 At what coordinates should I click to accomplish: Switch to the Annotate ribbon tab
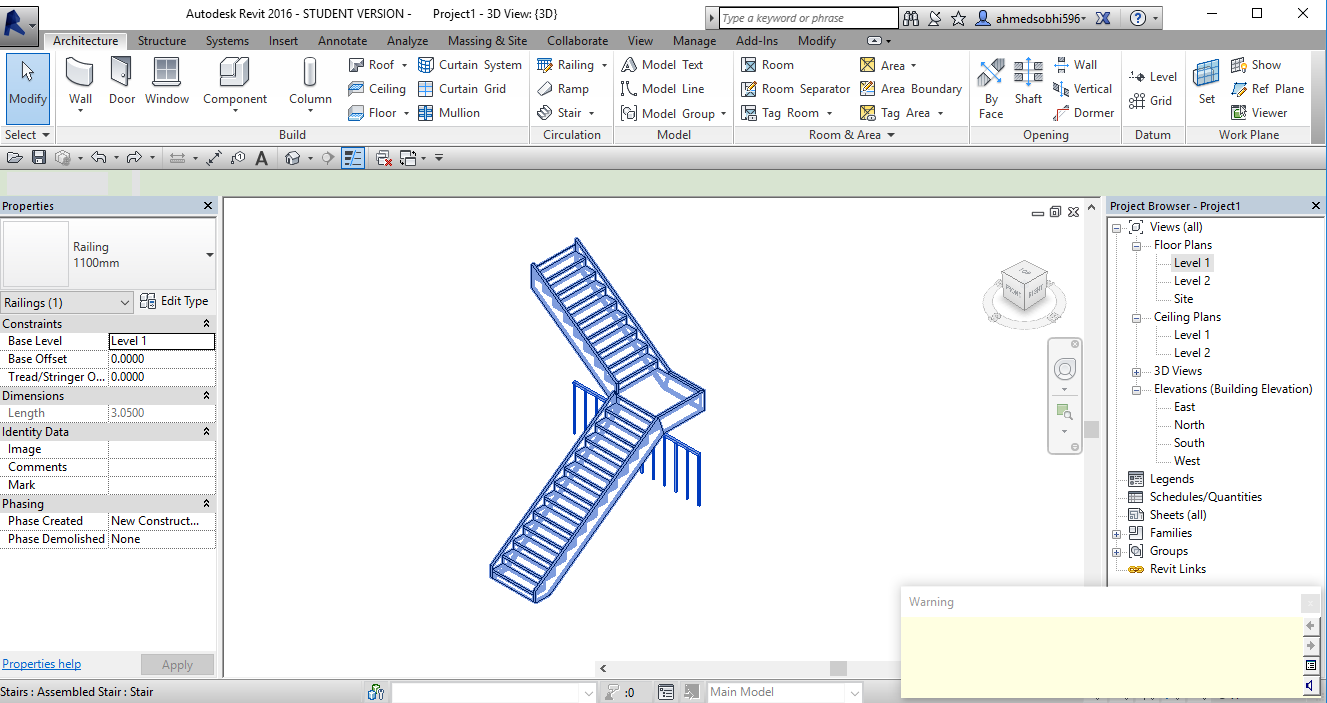coord(342,41)
